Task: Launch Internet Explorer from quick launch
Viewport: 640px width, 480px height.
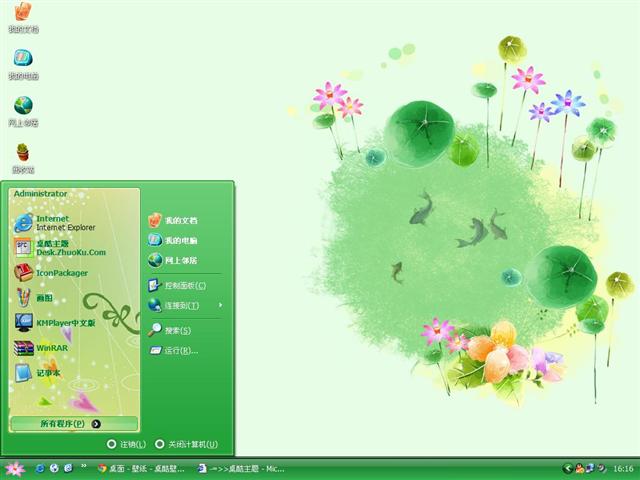Action: pos(40,468)
